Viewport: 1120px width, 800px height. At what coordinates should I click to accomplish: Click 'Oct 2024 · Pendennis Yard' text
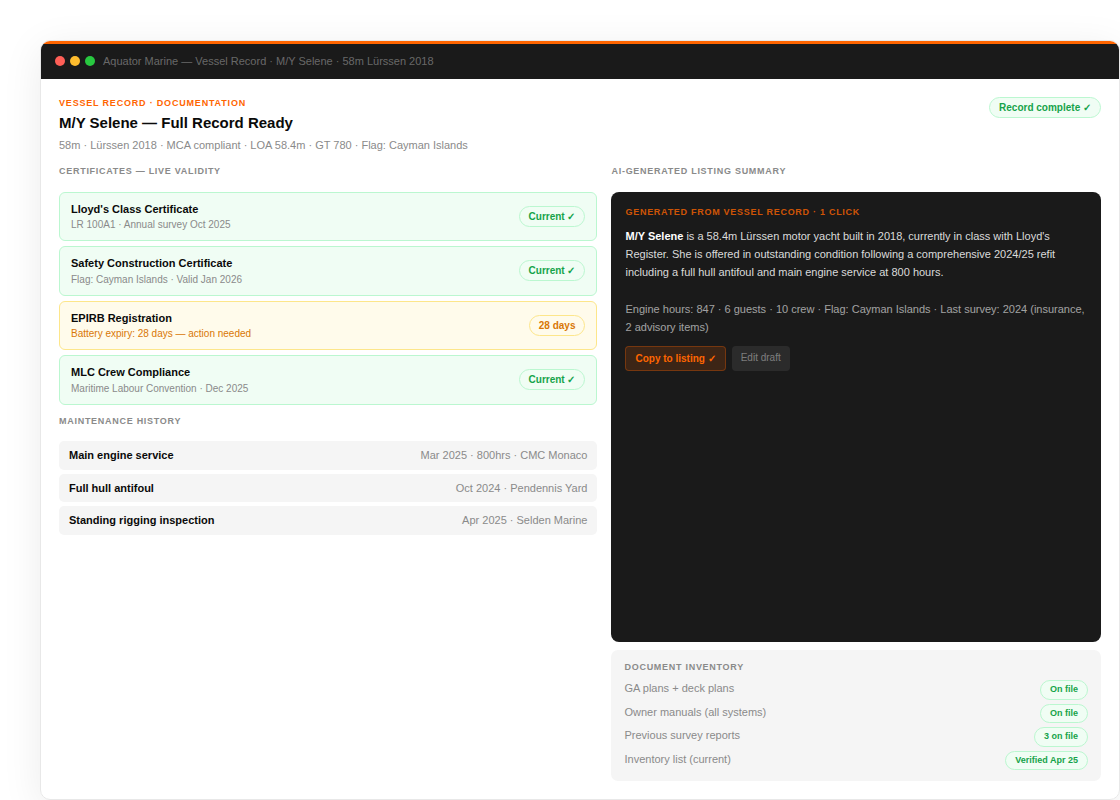521,488
